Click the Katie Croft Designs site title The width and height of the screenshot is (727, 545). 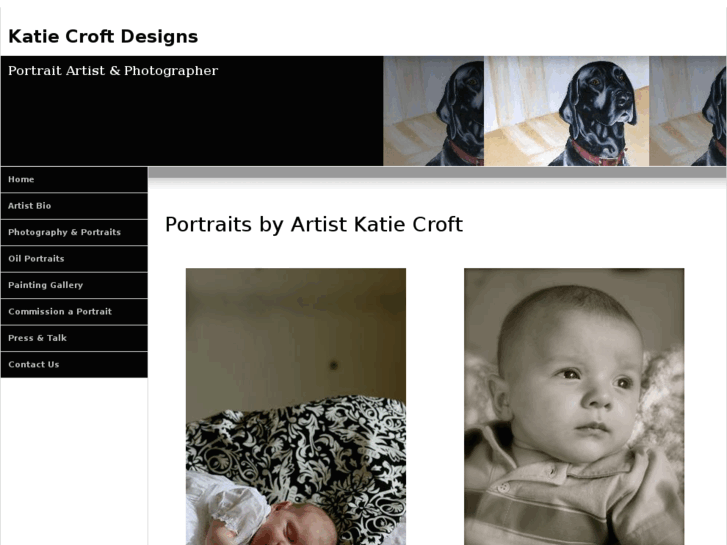click(x=103, y=37)
